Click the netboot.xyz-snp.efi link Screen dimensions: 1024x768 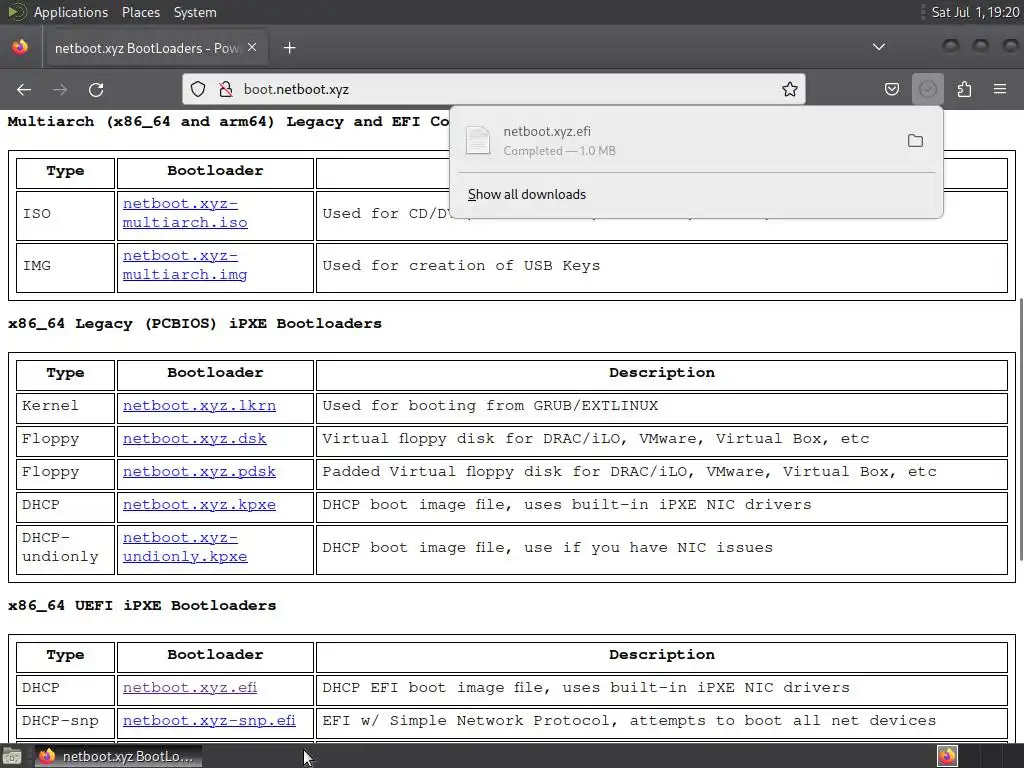tap(209, 720)
